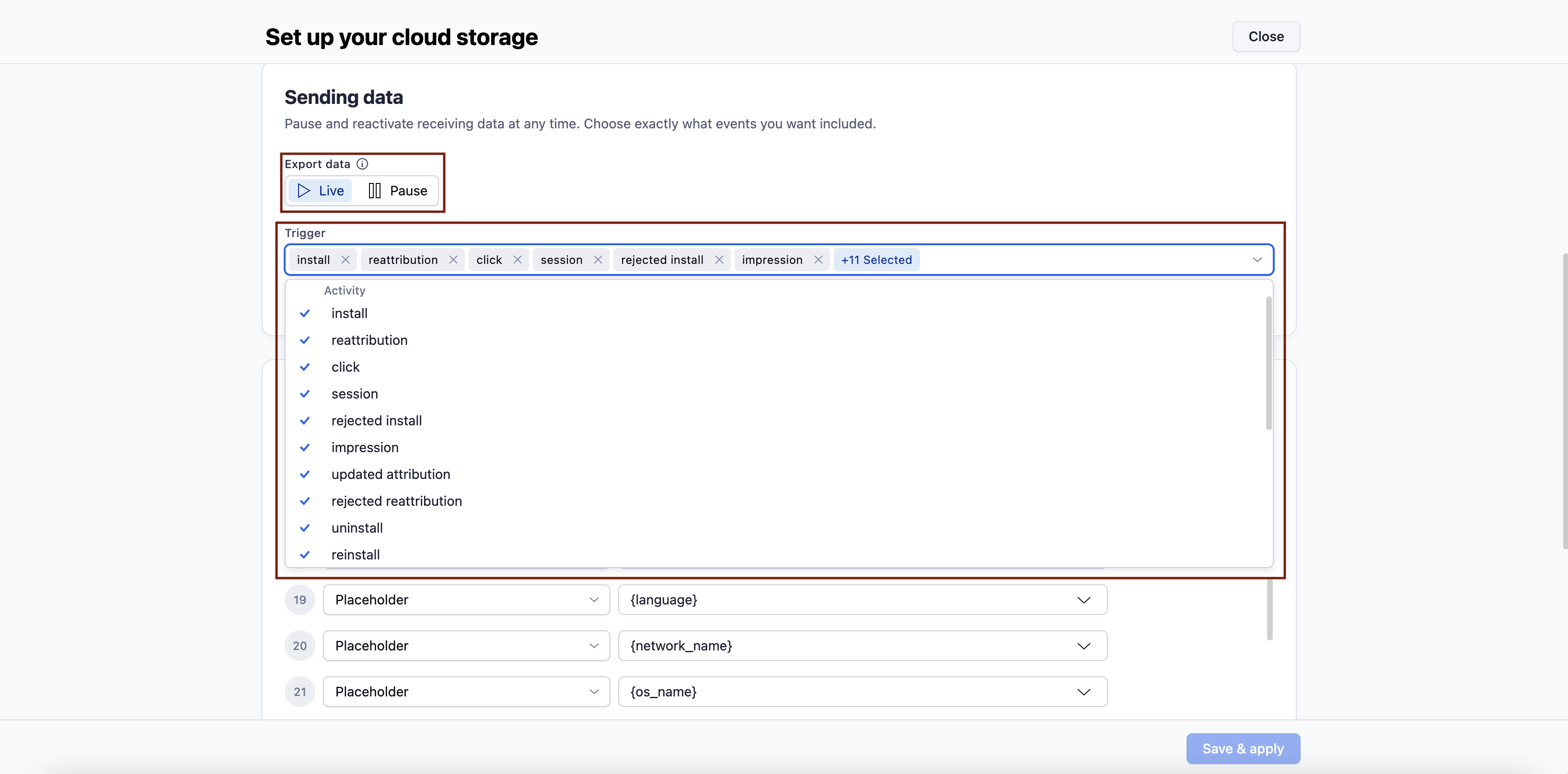
Task: Collapse the Trigger dropdown with chevron
Action: point(1257,260)
